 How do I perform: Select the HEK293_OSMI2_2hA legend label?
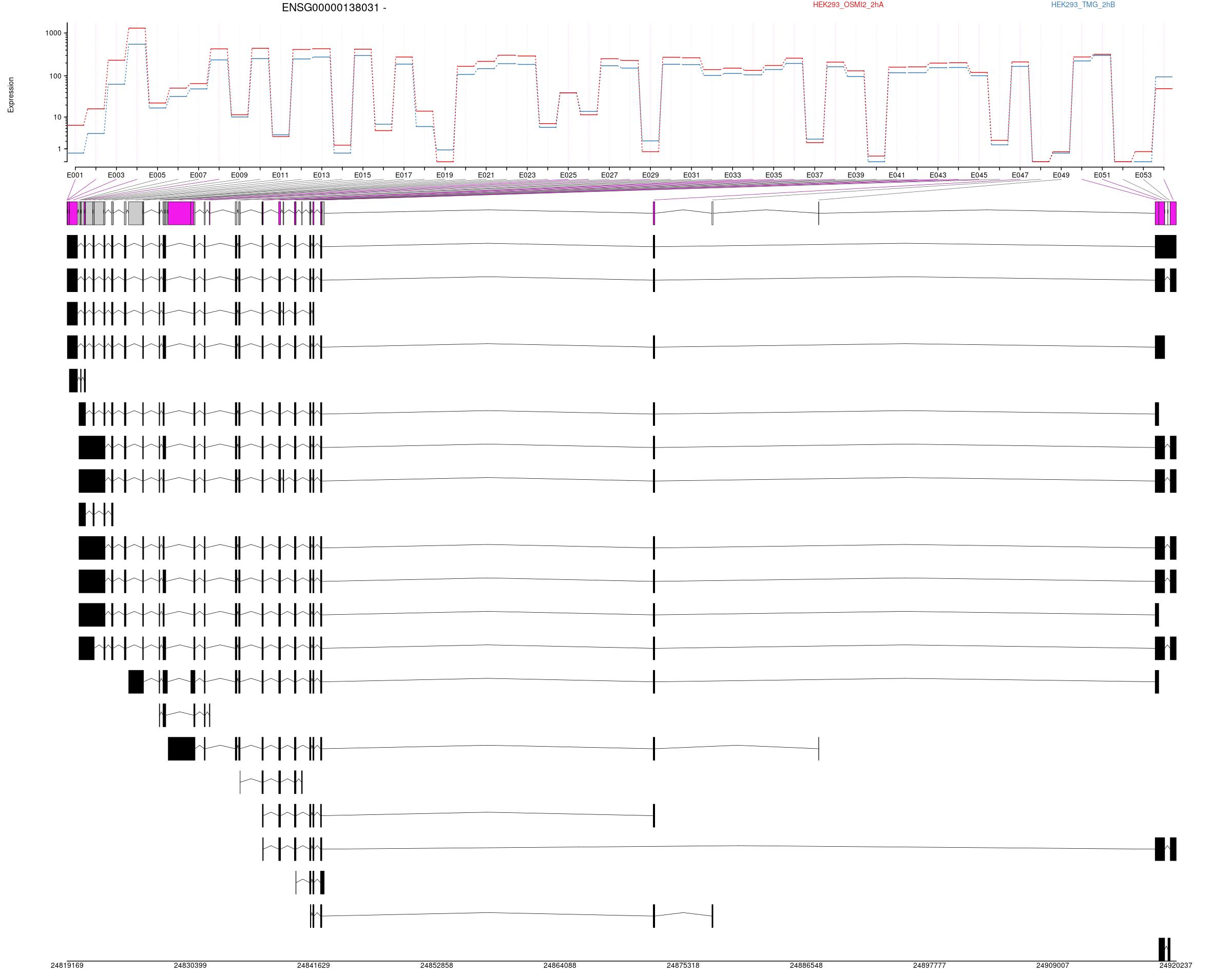click(848, 5)
